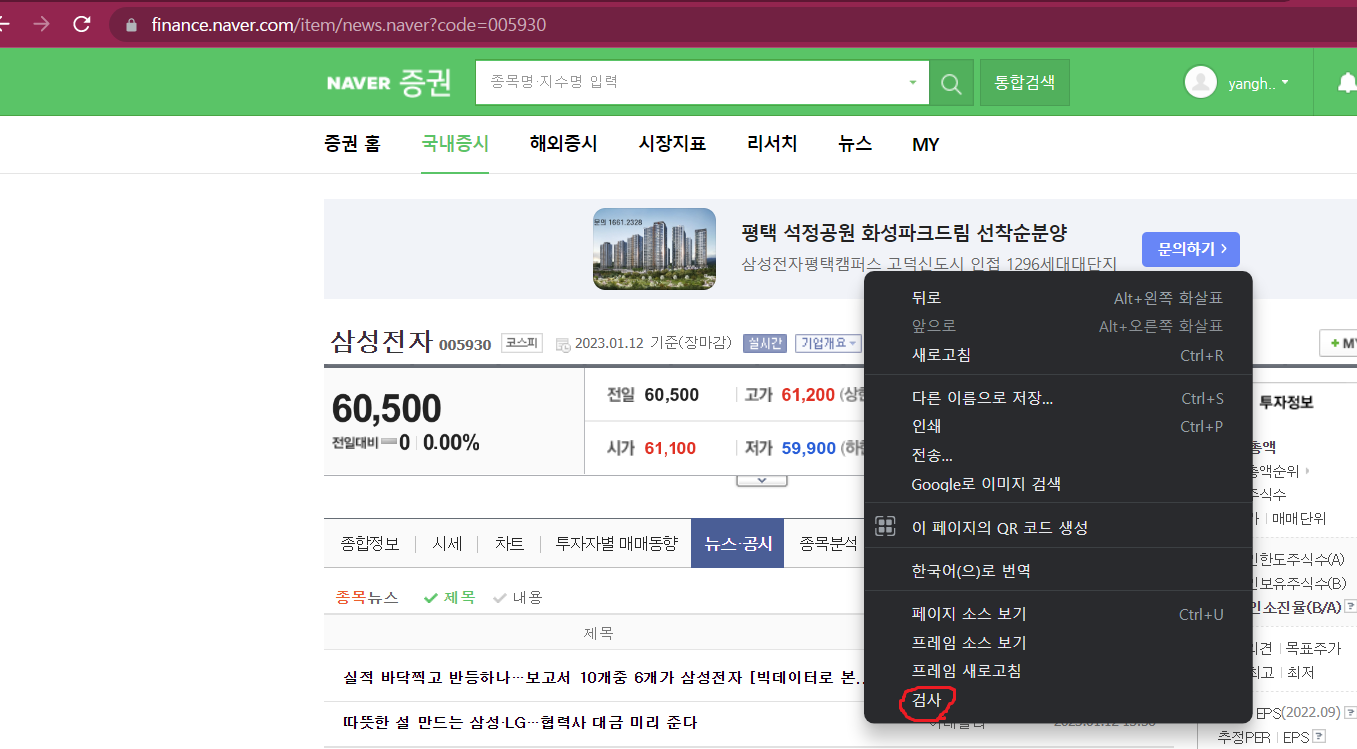Click the browser address bar URL
The height and width of the screenshot is (749, 1357).
click(349, 25)
